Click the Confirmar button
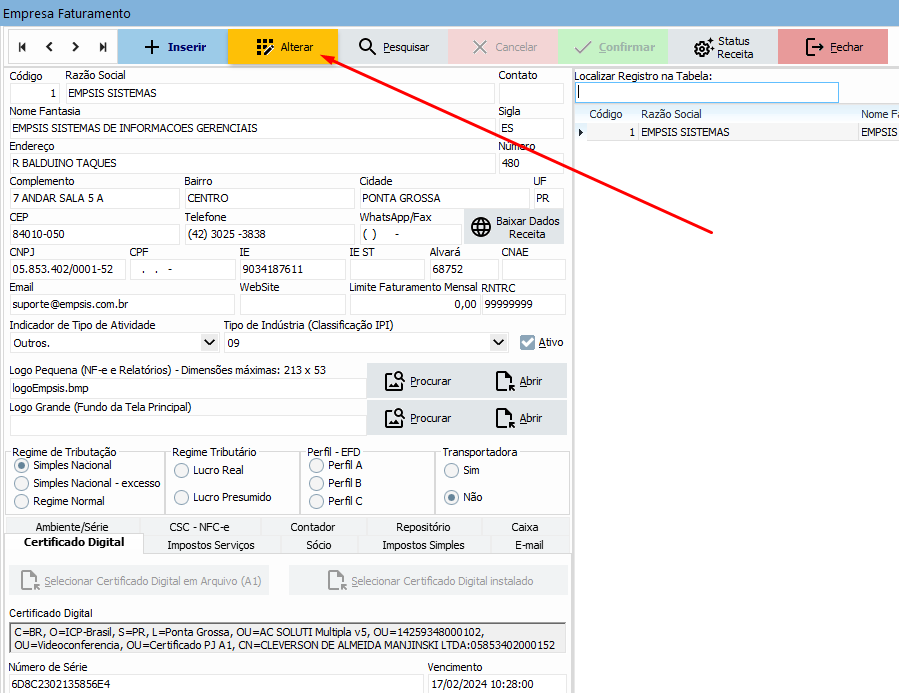 (x=613, y=47)
